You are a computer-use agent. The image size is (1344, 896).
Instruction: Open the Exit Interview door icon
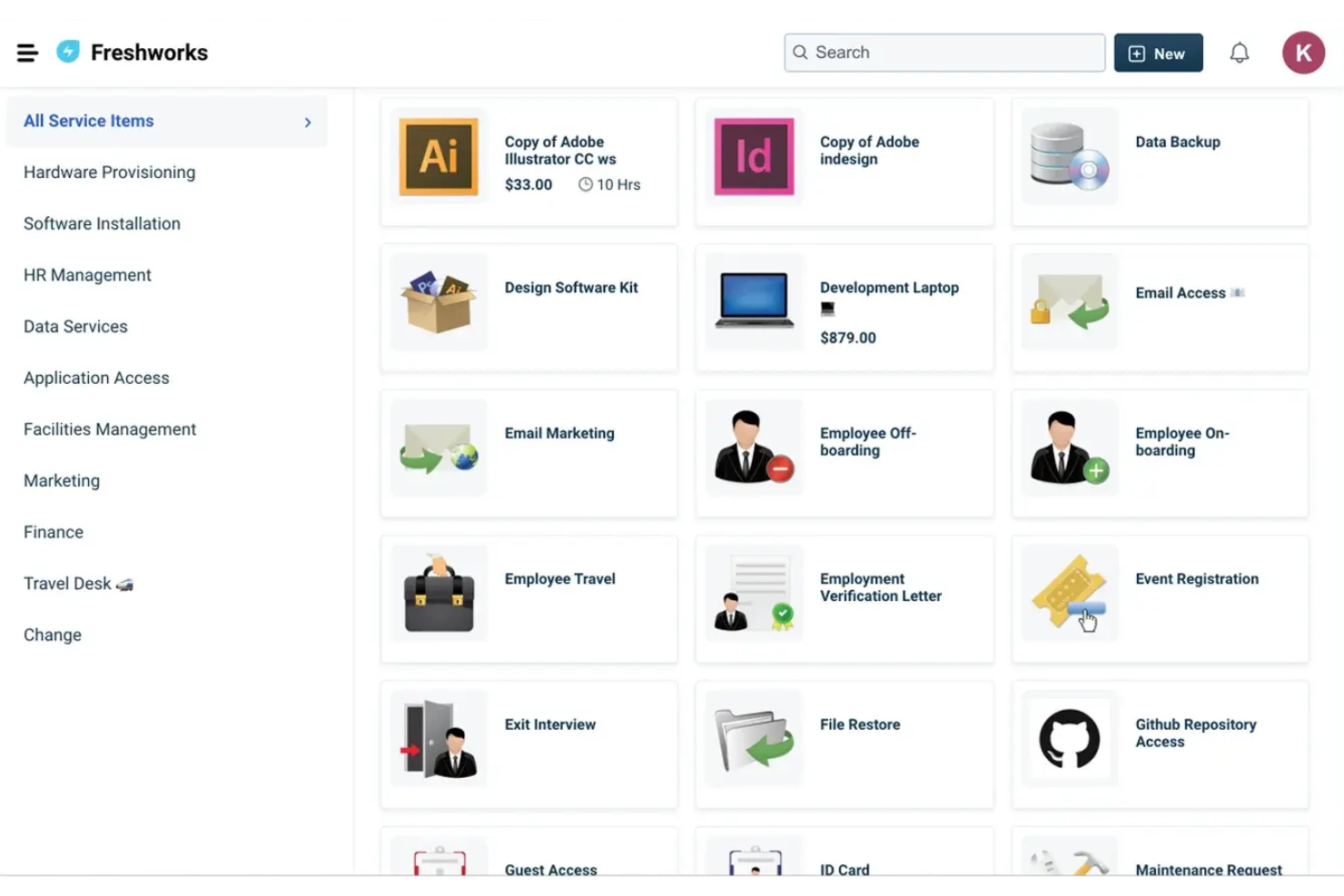439,739
